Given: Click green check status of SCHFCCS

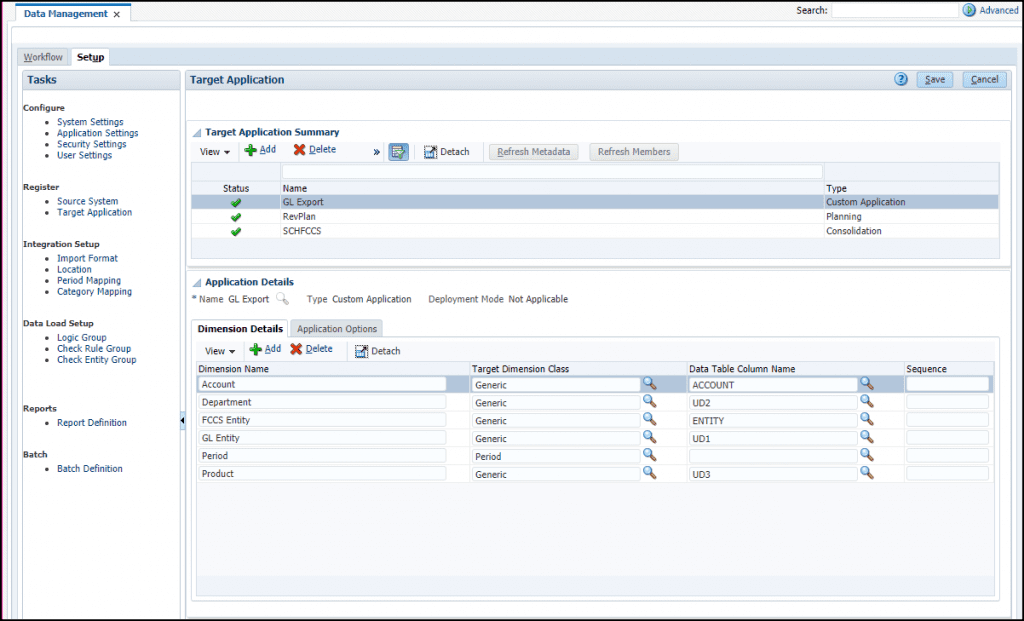Looking at the screenshot, I should [x=236, y=231].
